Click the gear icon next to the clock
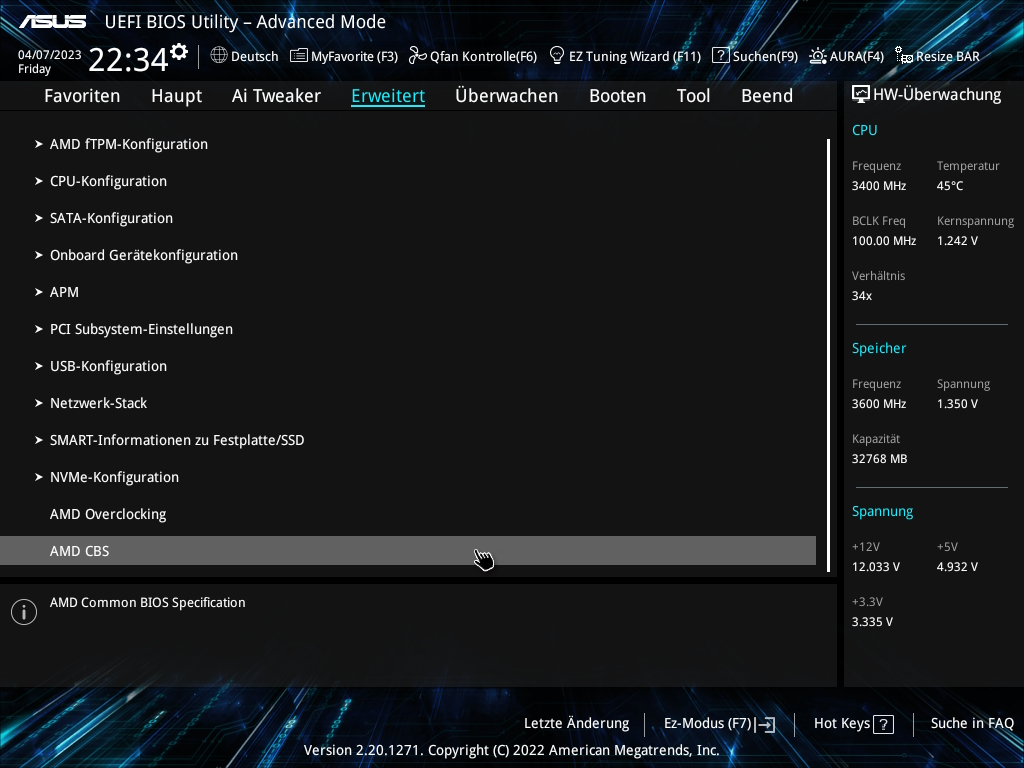 [x=179, y=52]
